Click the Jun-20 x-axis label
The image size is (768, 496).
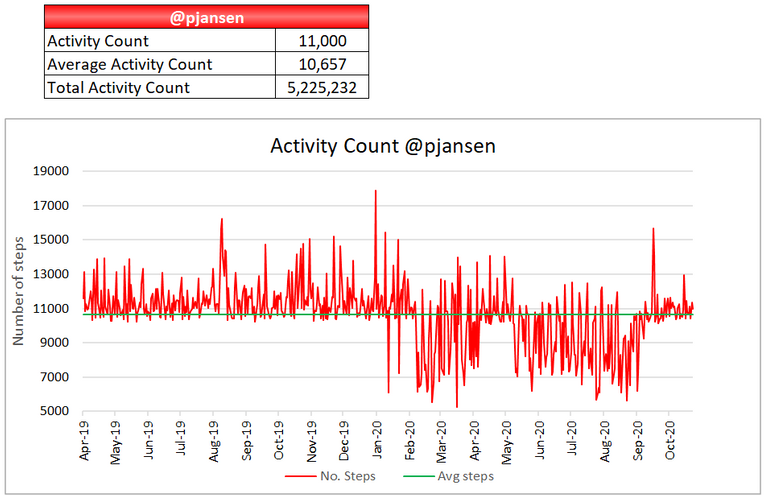click(x=539, y=440)
